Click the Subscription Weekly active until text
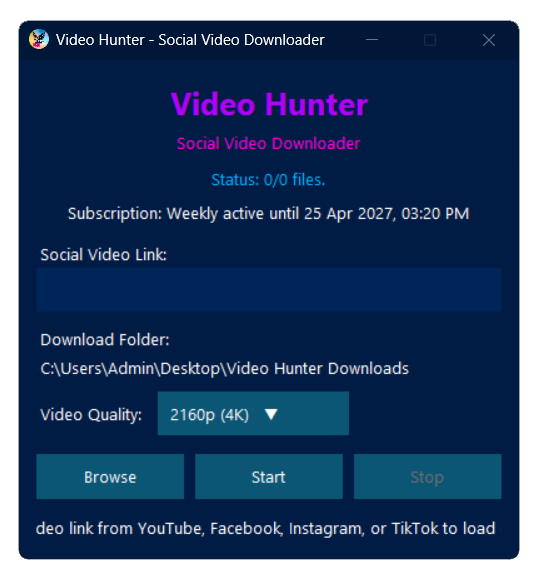Viewport: 538px width, 580px height. tap(269, 213)
